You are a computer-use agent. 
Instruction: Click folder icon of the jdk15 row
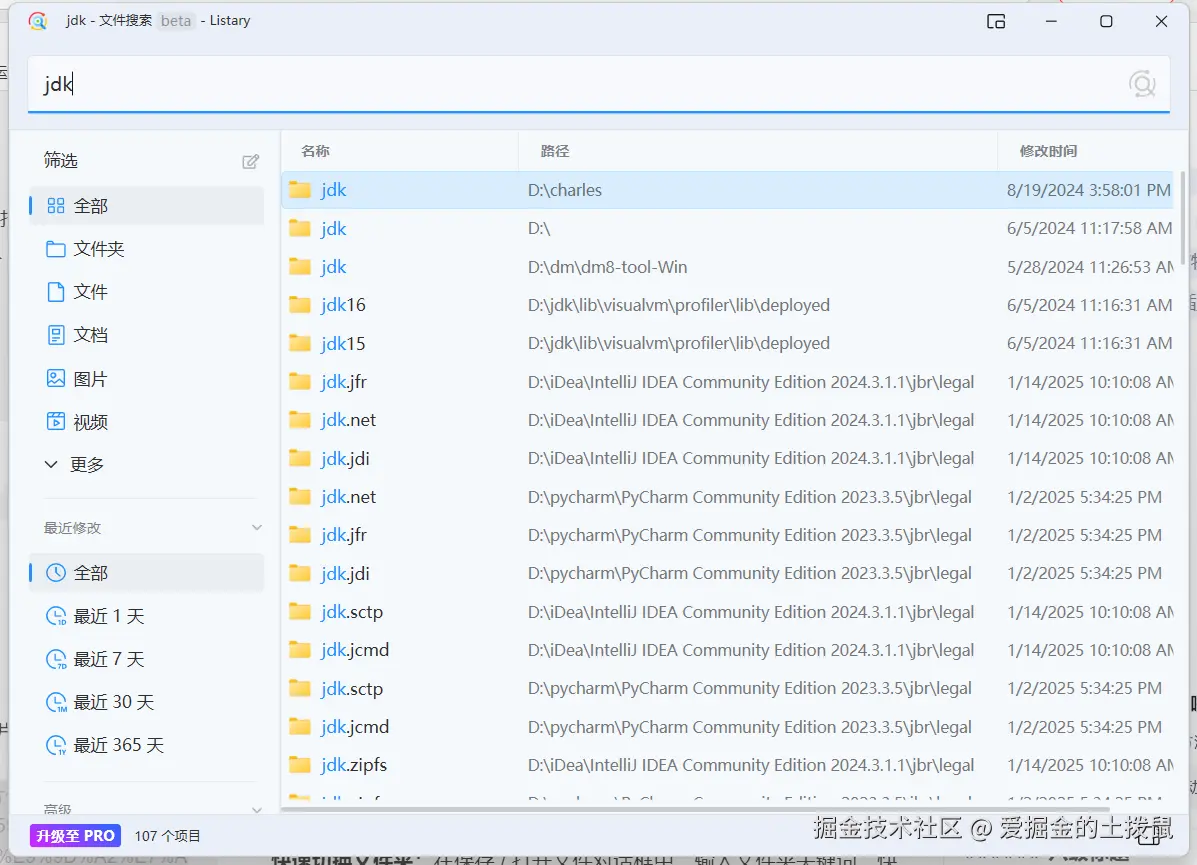[300, 343]
